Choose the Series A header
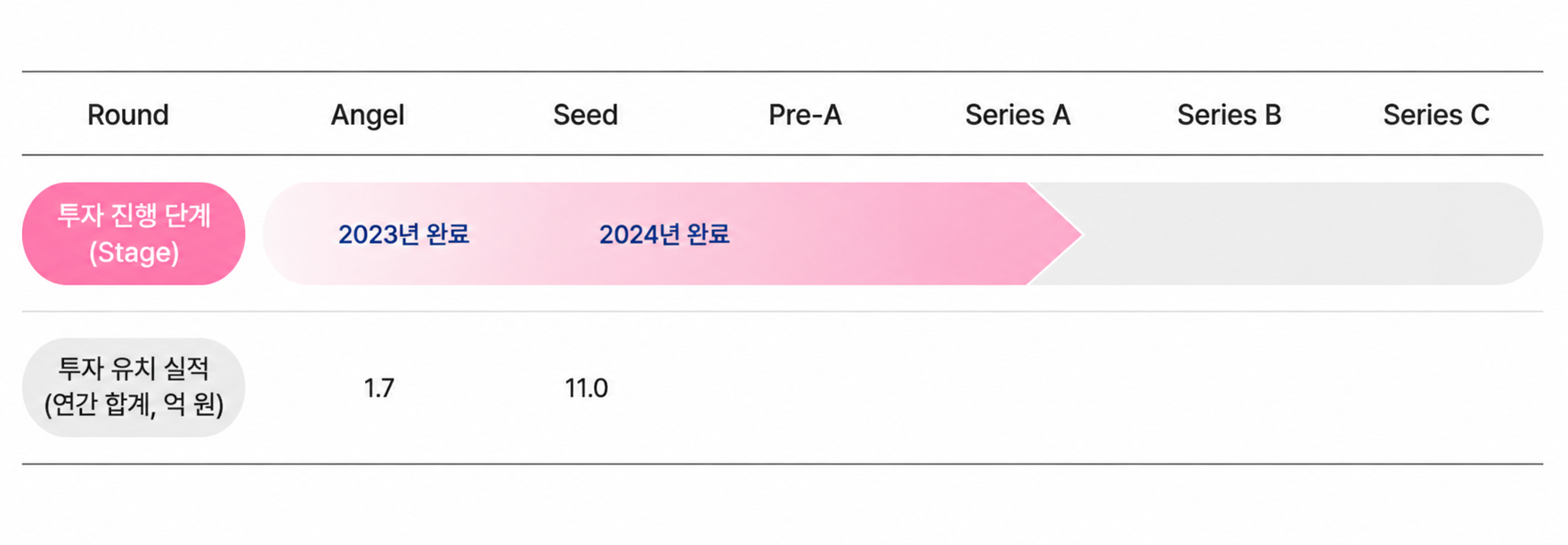This screenshot has height=545, width=1568. (1018, 115)
